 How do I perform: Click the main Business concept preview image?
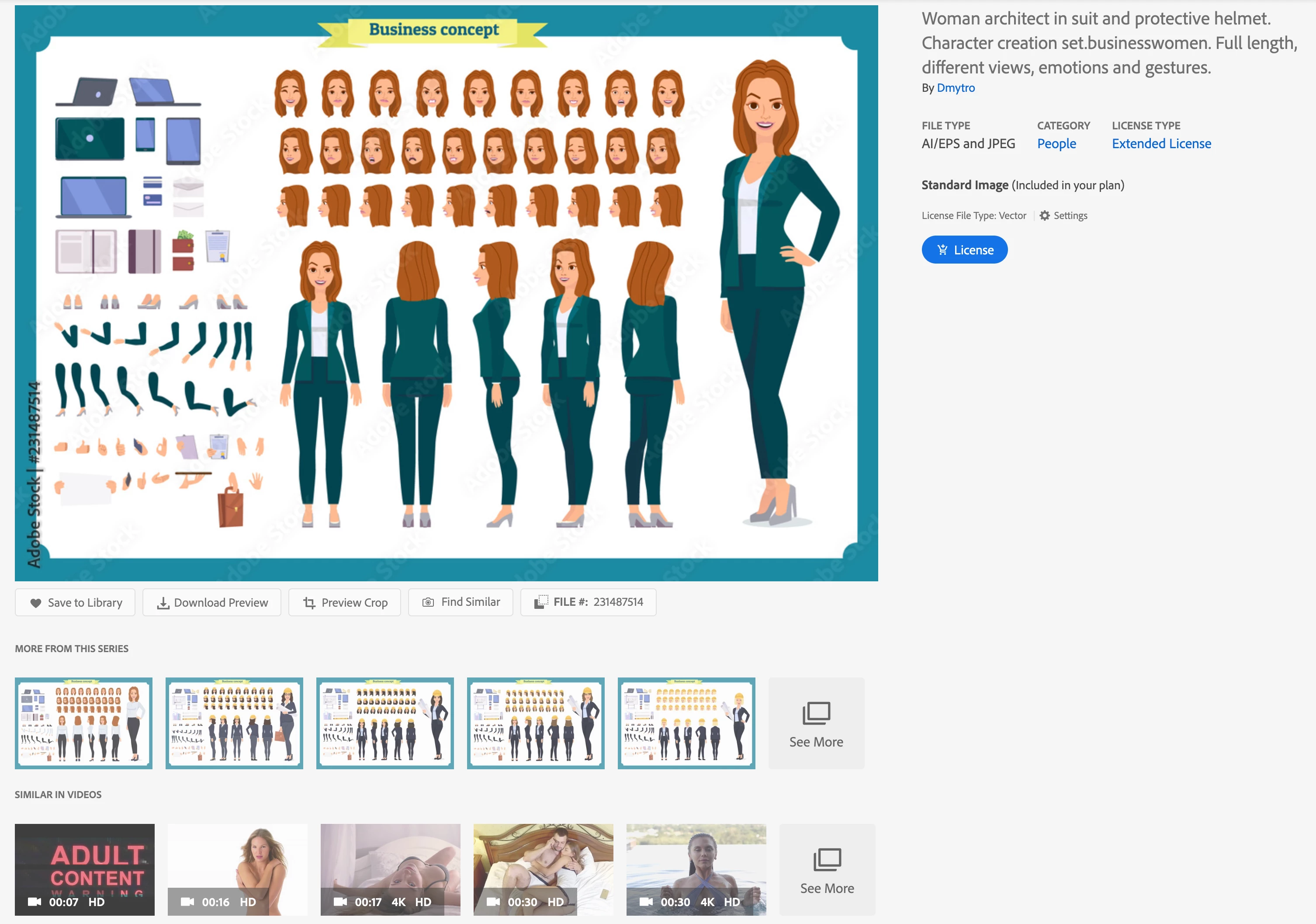pyautogui.click(x=446, y=293)
